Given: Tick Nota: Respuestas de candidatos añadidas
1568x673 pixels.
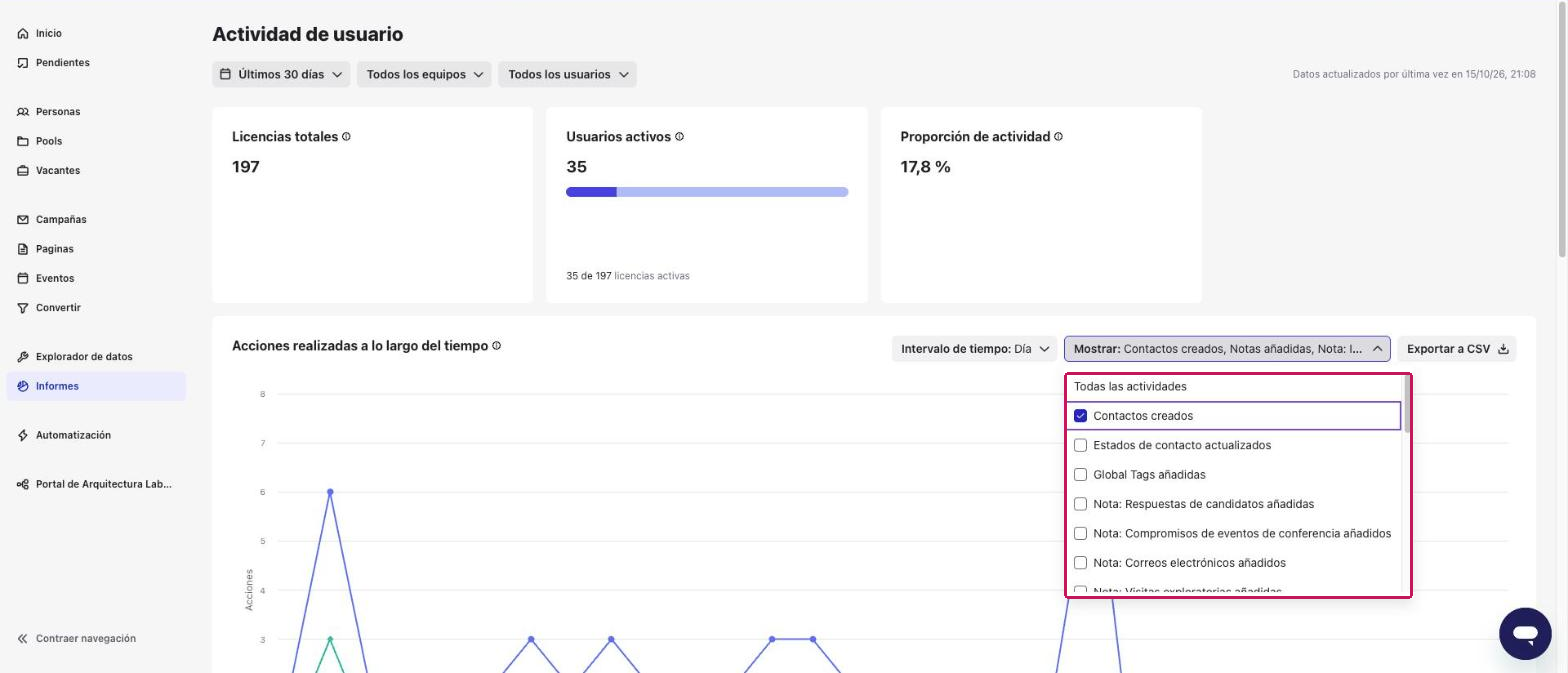Looking at the screenshot, I should 1080,504.
